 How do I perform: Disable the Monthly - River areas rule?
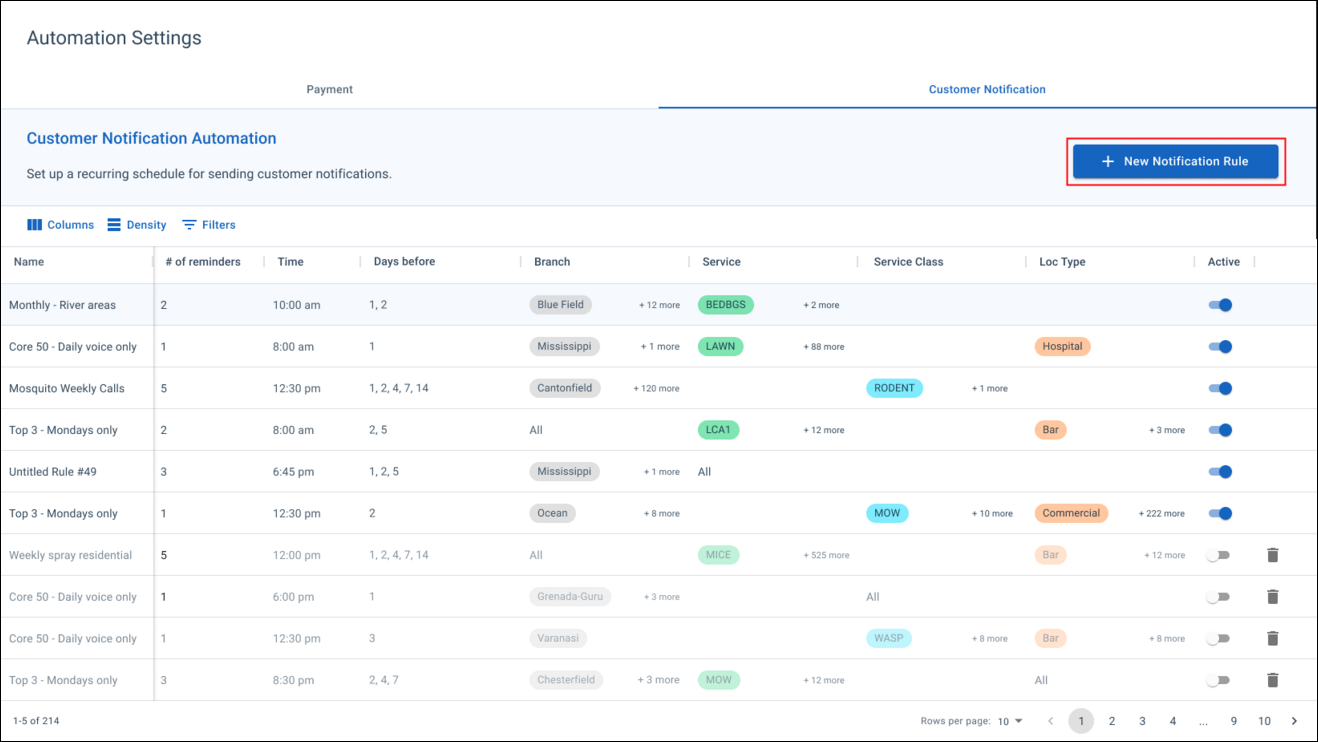[1220, 305]
